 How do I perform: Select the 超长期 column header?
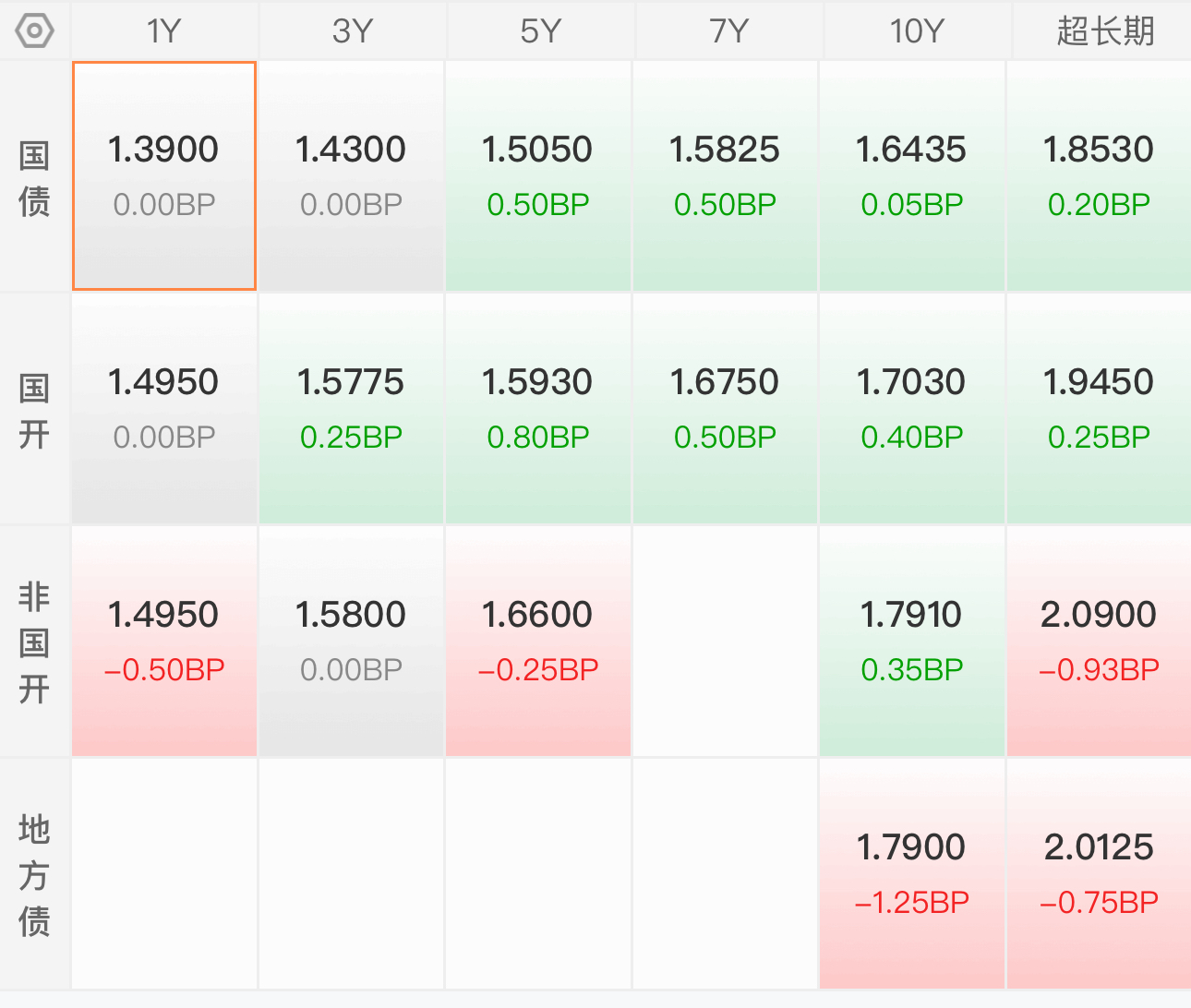pyautogui.click(x=1102, y=31)
